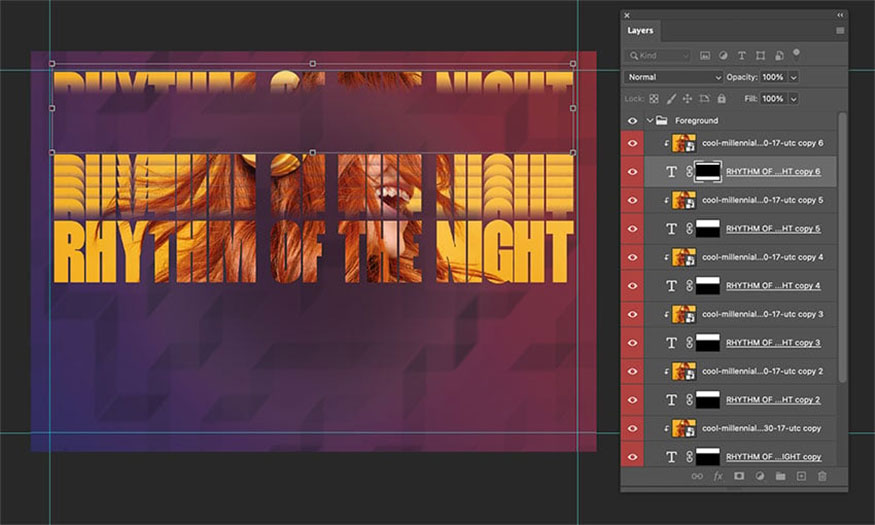Click the Fill 100% value field
875x525 pixels.
773,99
